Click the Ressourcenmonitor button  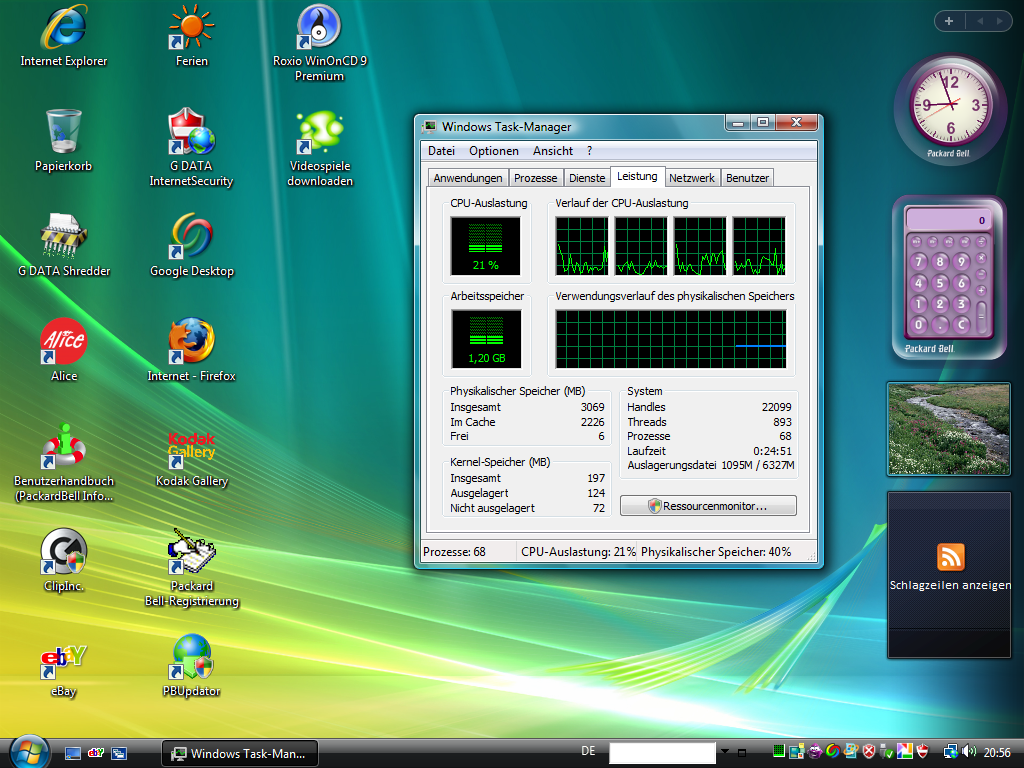pyautogui.click(x=708, y=506)
